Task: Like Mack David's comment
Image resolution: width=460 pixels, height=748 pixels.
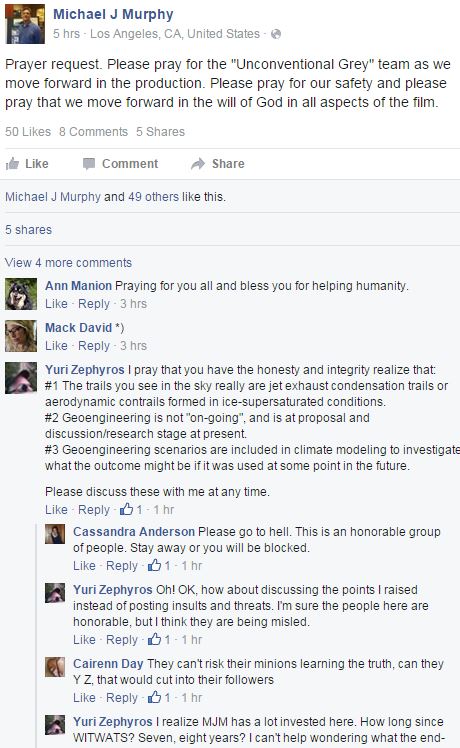Action: point(56,346)
